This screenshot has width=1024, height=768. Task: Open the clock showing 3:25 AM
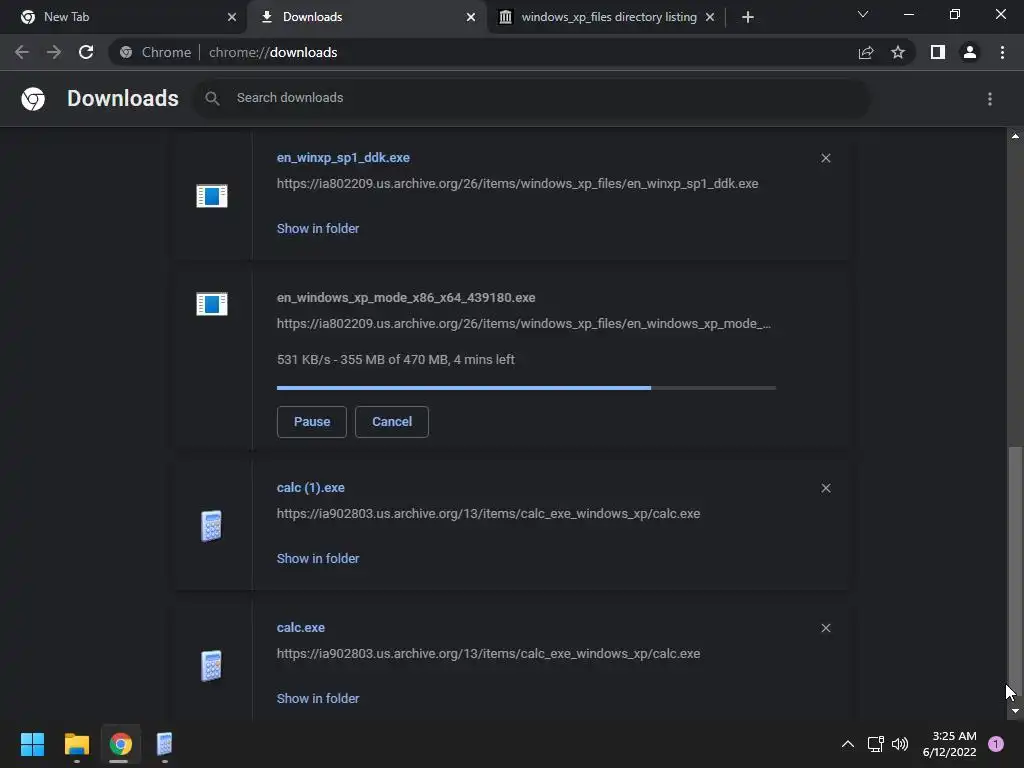[x=949, y=744]
